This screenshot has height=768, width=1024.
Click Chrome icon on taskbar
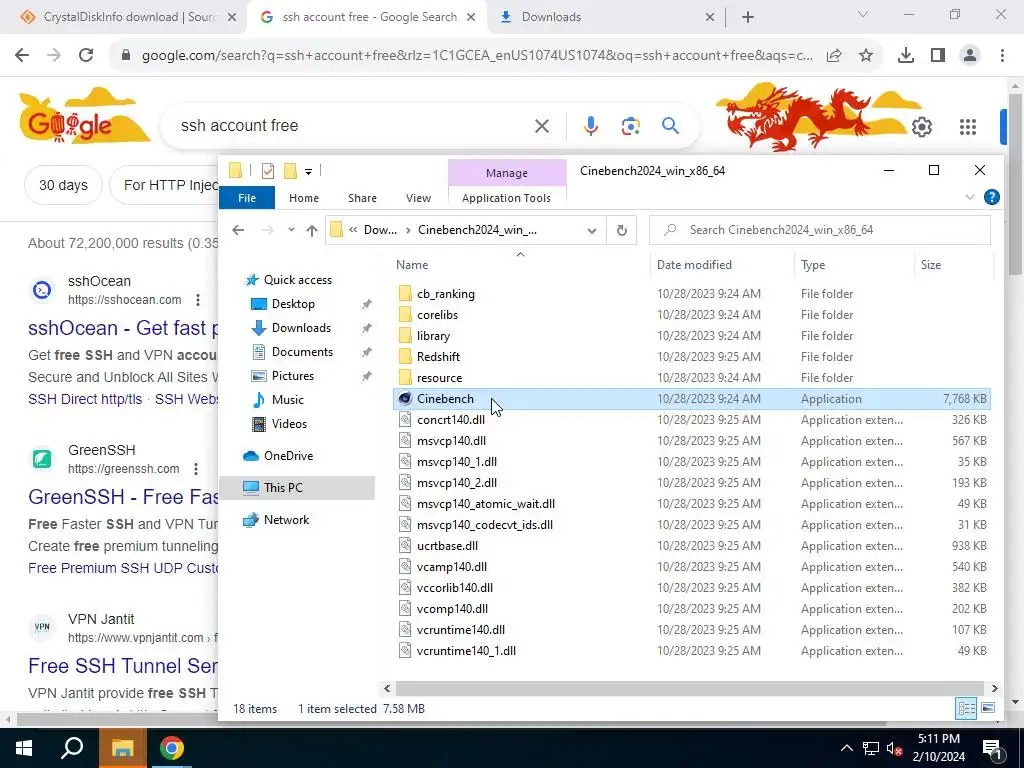172,748
